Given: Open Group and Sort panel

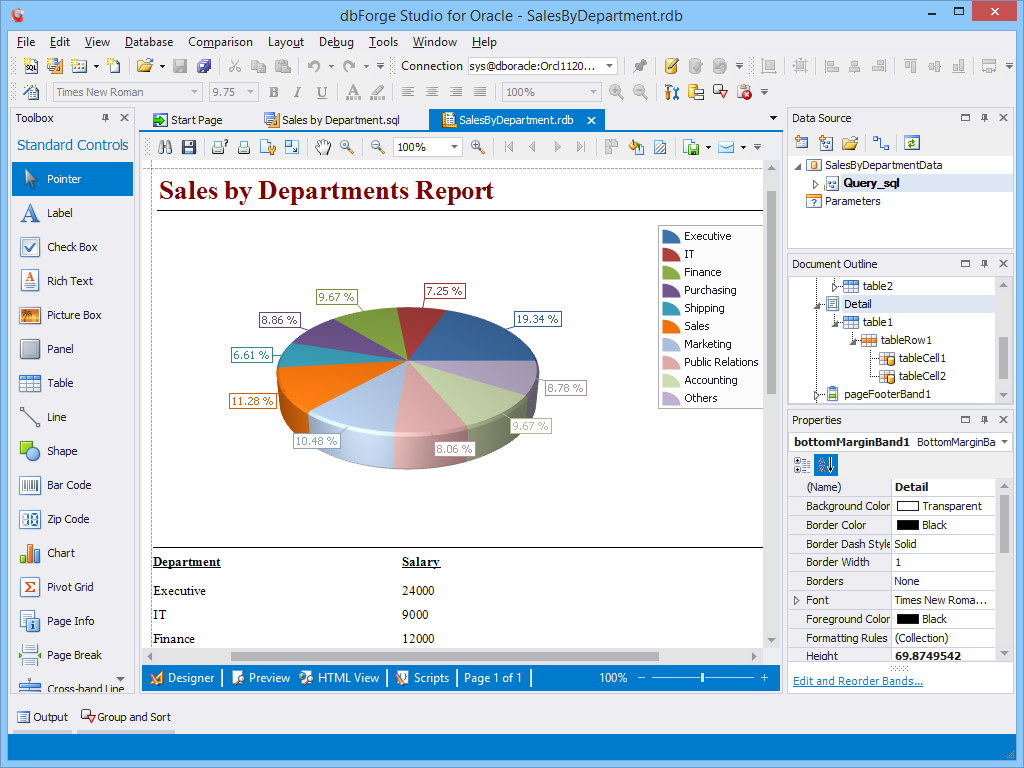Looking at the screenshot, I should pyautogui.click(x=126, y=717).
